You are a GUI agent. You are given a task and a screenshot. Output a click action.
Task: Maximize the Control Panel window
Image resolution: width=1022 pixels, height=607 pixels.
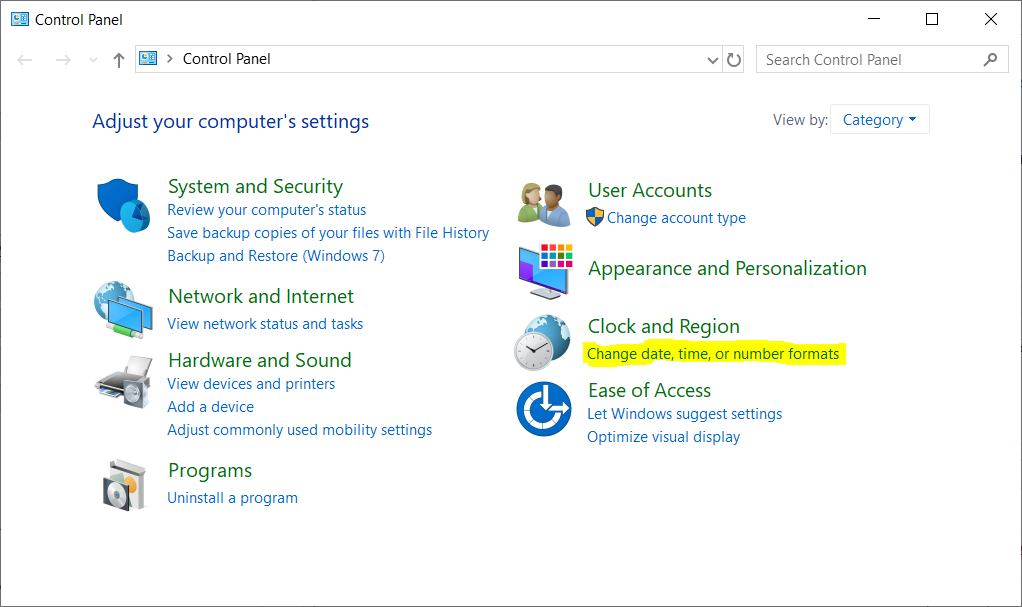(x=932, y=19)
